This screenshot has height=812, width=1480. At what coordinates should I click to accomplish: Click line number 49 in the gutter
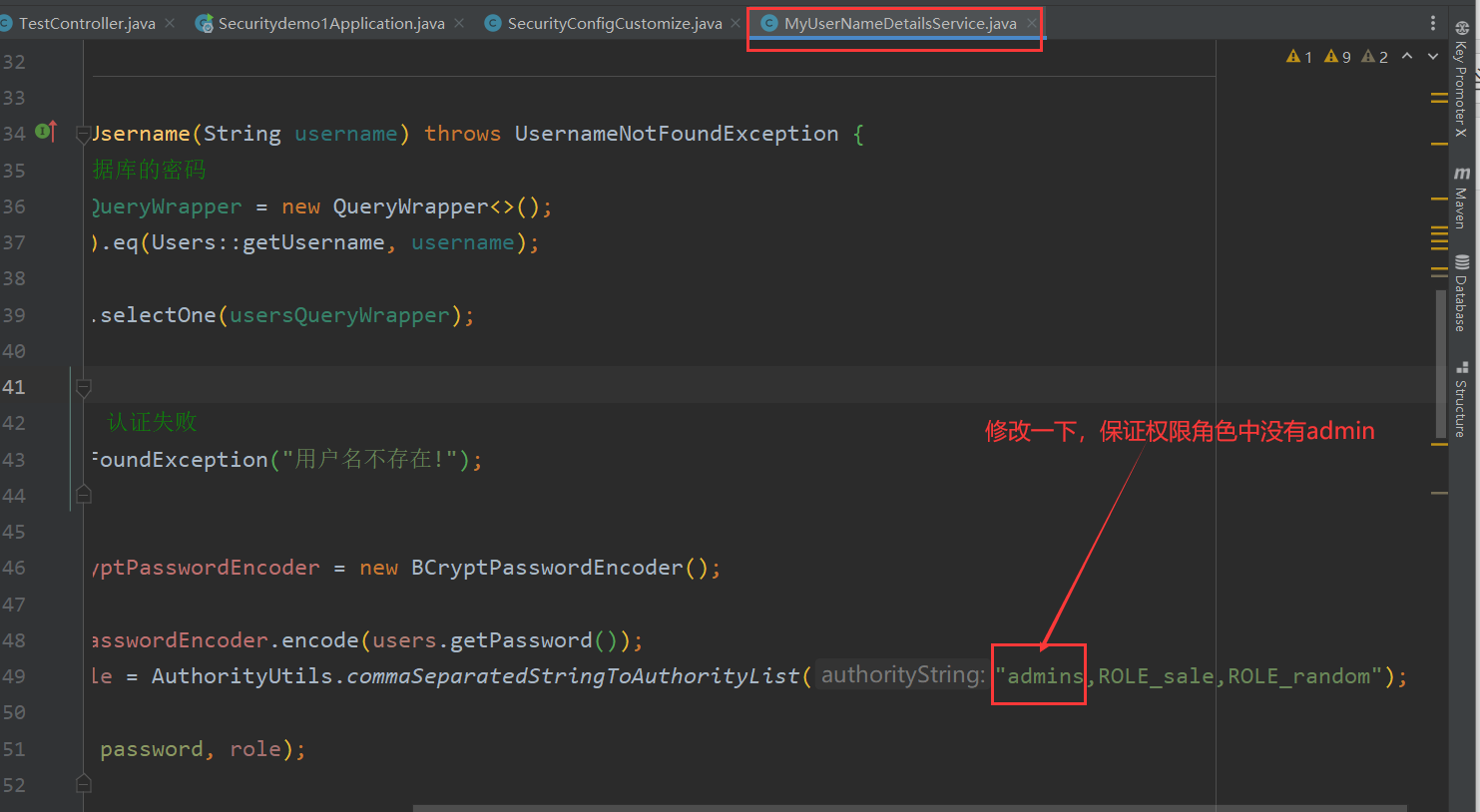pos(14,676)
